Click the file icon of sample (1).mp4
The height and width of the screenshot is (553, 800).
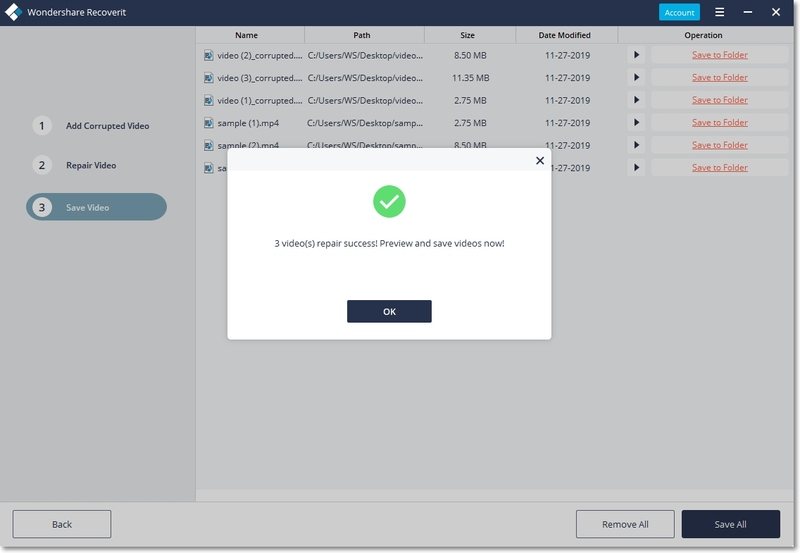coord(208,123)
